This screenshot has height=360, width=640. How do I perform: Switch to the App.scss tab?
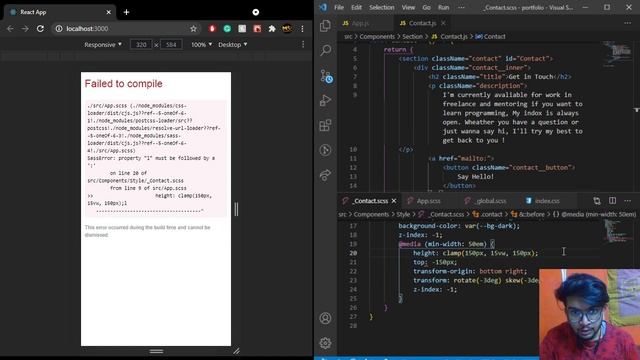pos(428,201)
